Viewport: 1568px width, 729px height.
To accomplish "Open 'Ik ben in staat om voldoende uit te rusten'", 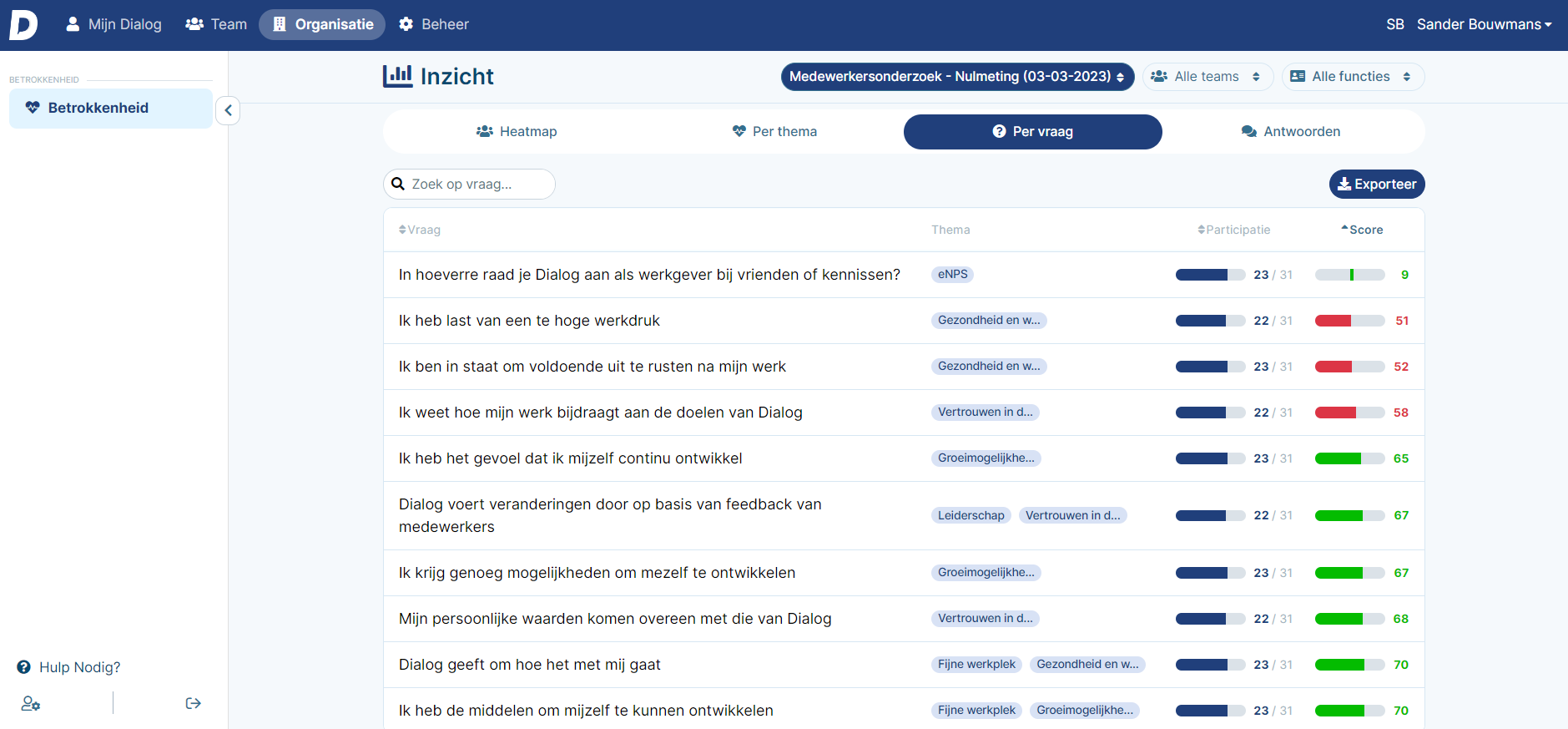I will point(592,367).
